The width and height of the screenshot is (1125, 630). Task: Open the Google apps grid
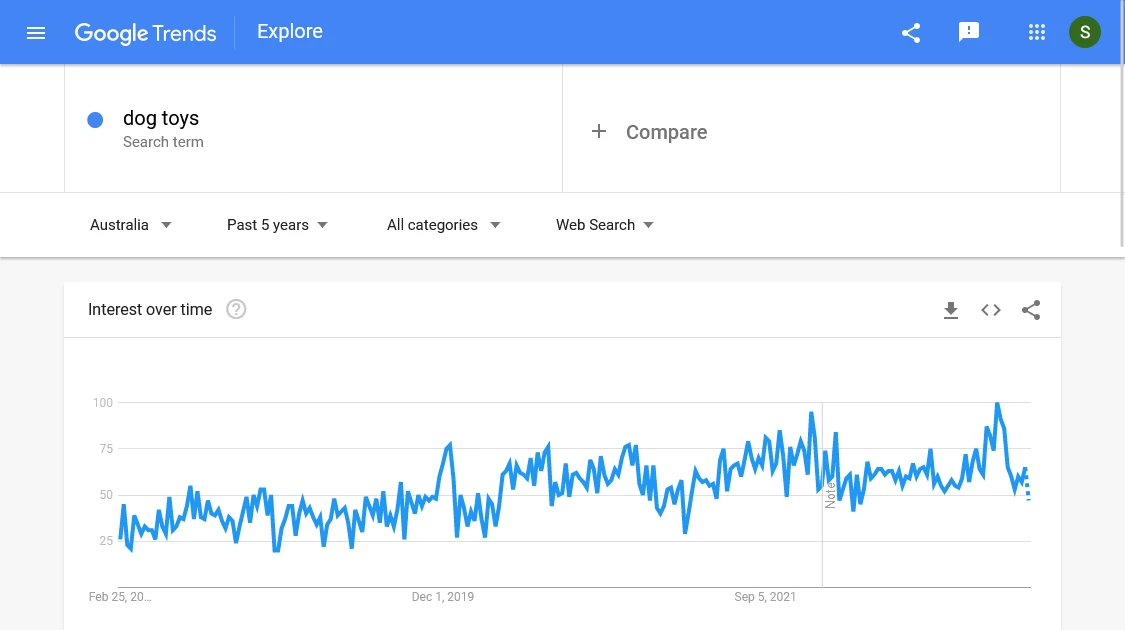coord(1036,32)
